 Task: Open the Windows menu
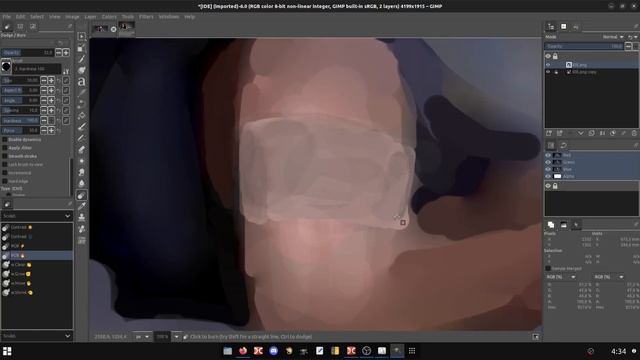point(169,17)
